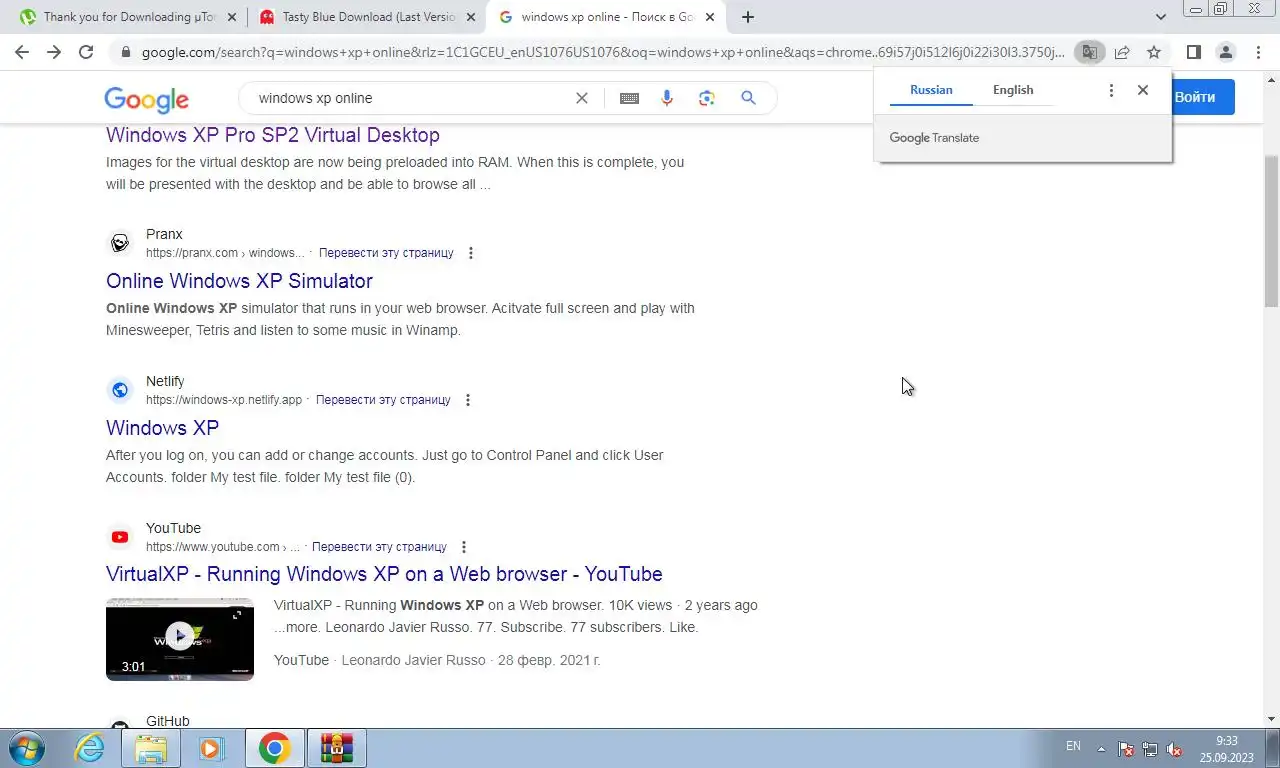Open the on-screen keyboard input tool
The image size is (1280, 768).
(629, 98)
